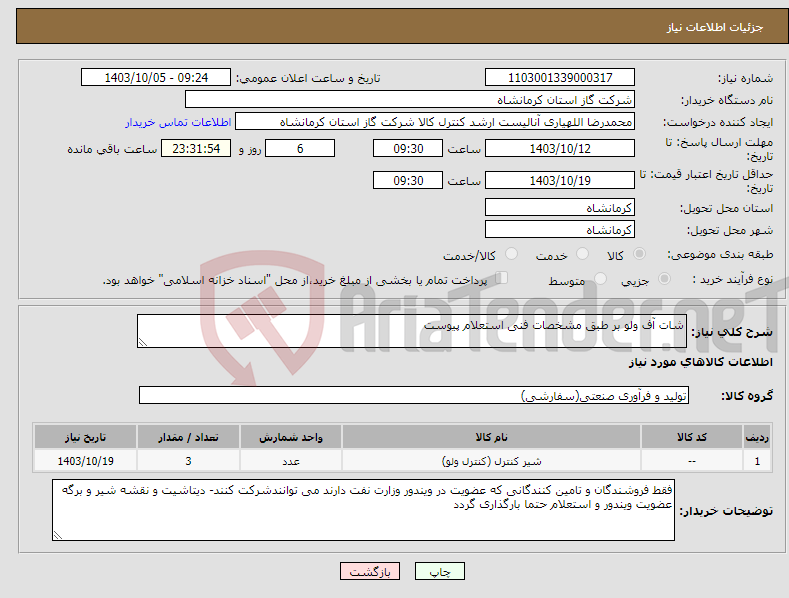Click the response deadline time 09:30
Viewport: 789px width, 598px height.
[408, 148]
